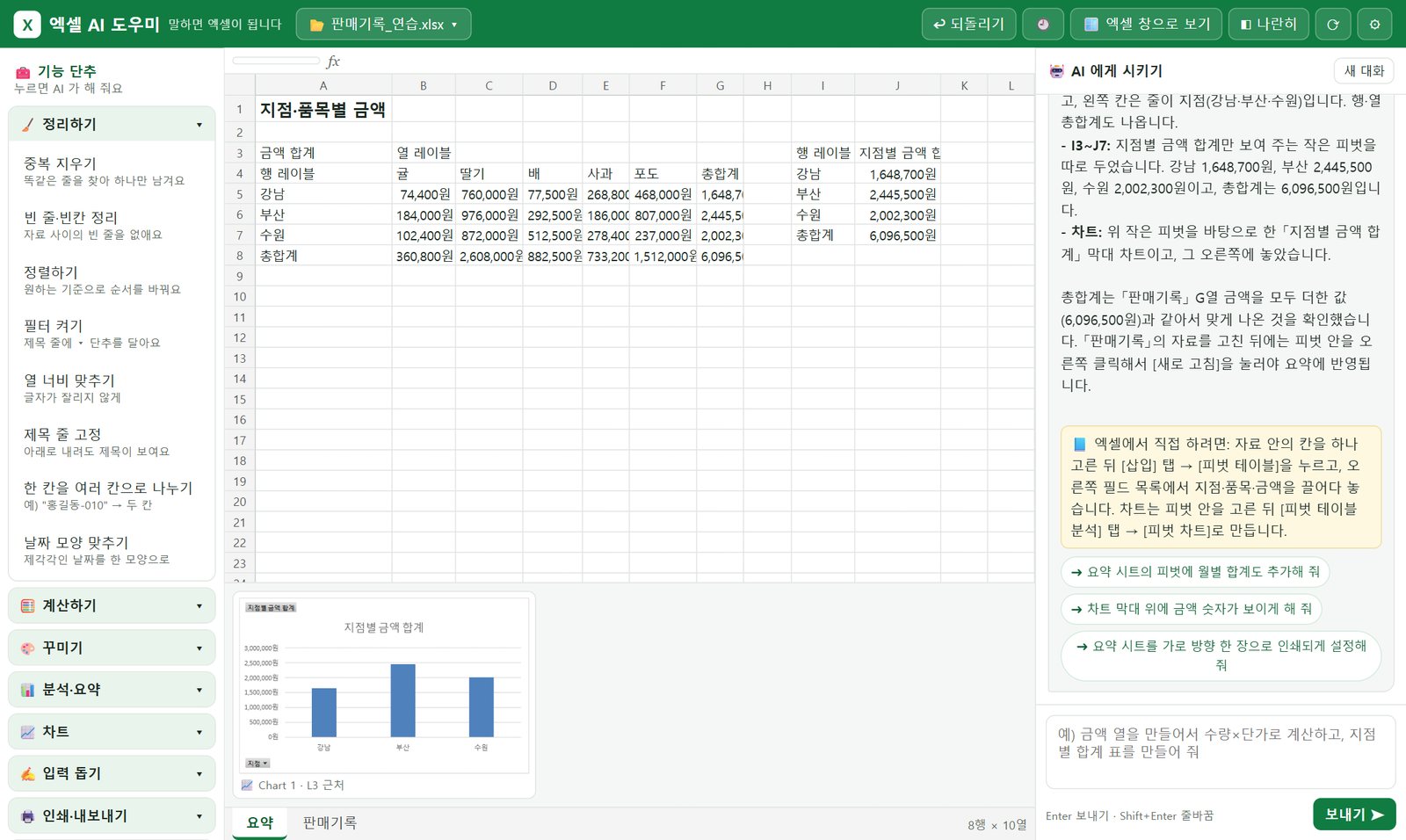Click the AI message input box
1406x840 pixels.
click(1220, 752)
